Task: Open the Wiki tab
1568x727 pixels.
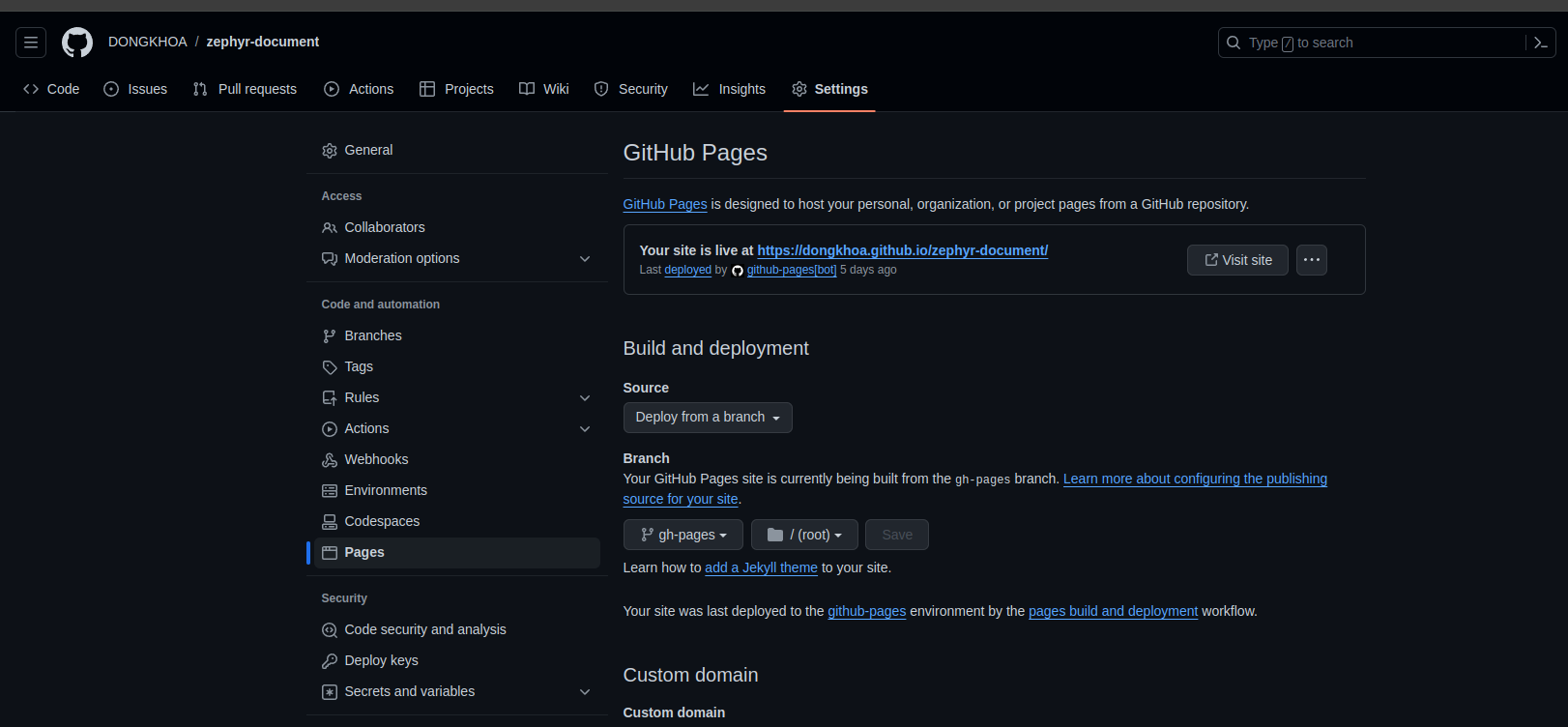Action: click(544, 89)
